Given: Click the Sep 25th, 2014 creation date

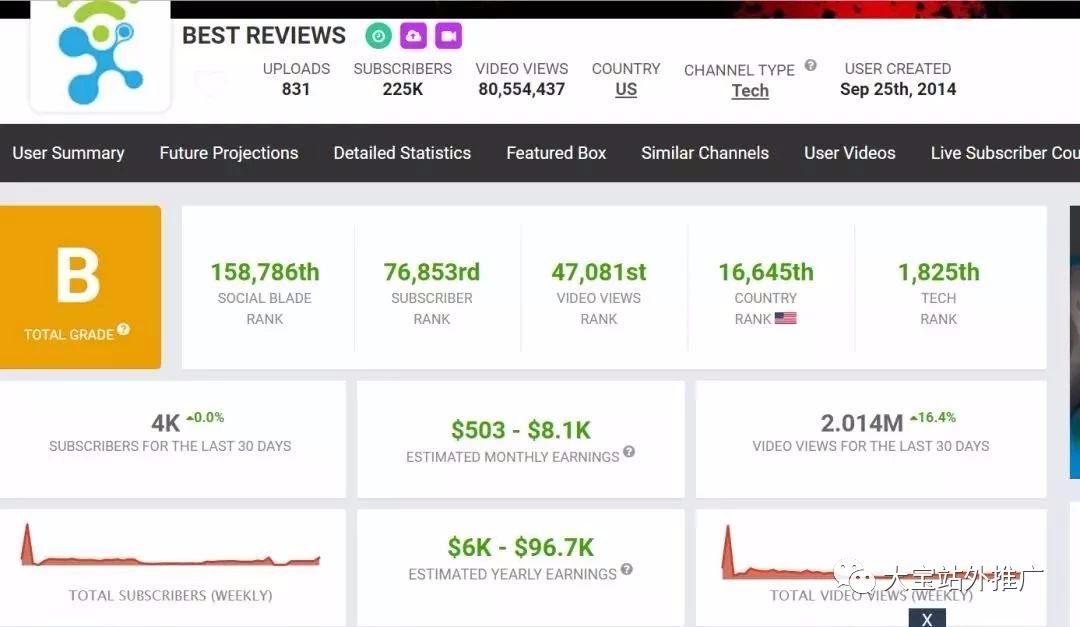Looking at the screenshot, I should [897, 90].
